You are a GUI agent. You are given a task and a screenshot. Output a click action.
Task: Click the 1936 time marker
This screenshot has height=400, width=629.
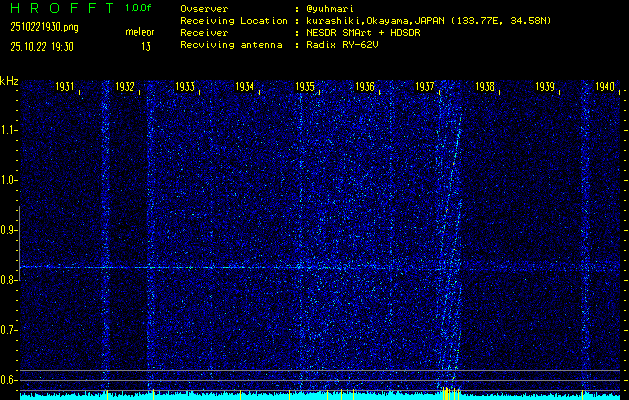point(365,87)
